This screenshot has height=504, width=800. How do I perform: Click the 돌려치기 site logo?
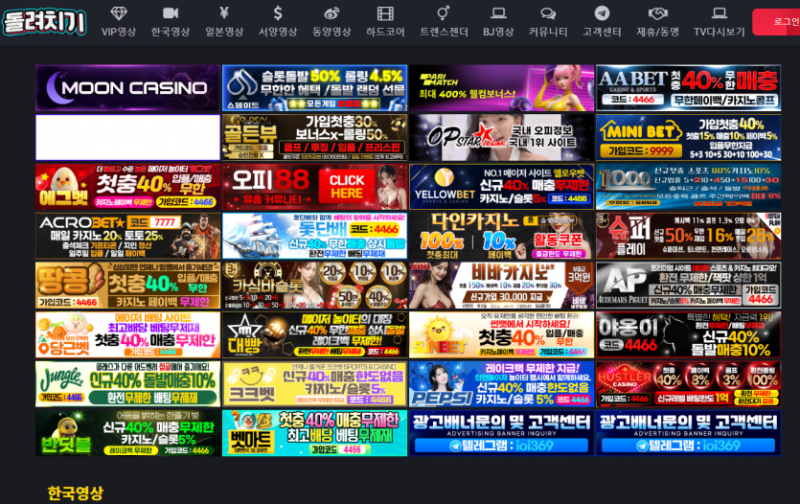click(43, 20)
